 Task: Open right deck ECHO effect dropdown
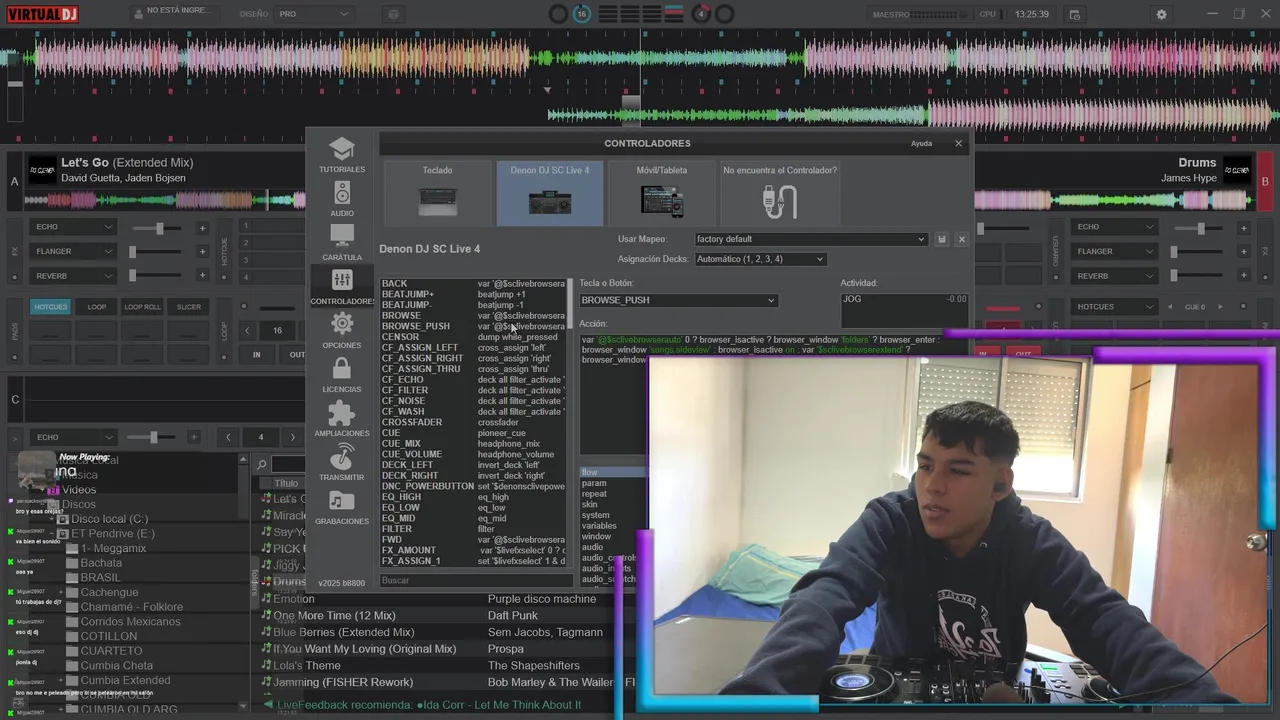point(1115,227)
